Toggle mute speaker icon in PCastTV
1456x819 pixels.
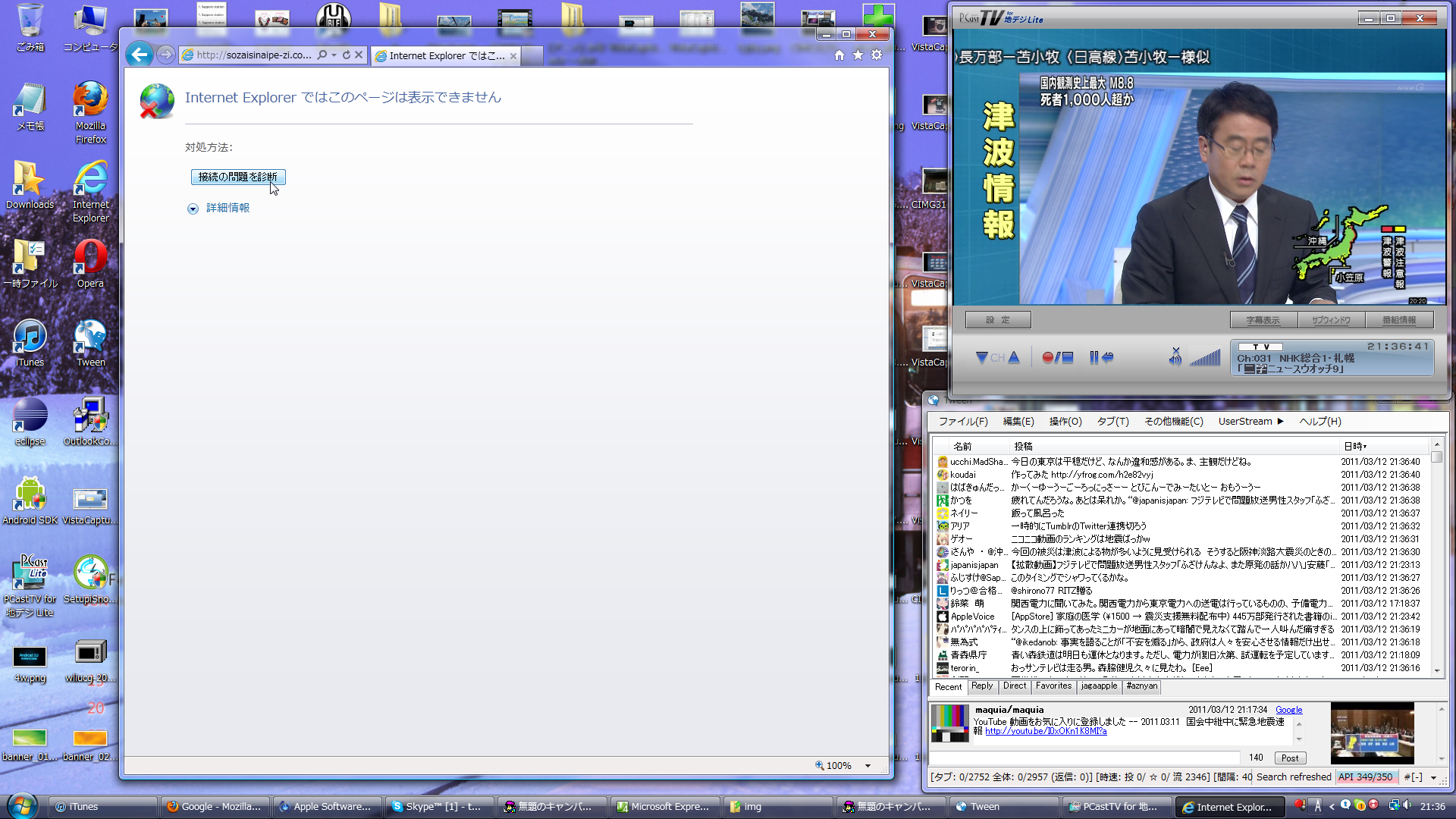(x=1175, y=356)
